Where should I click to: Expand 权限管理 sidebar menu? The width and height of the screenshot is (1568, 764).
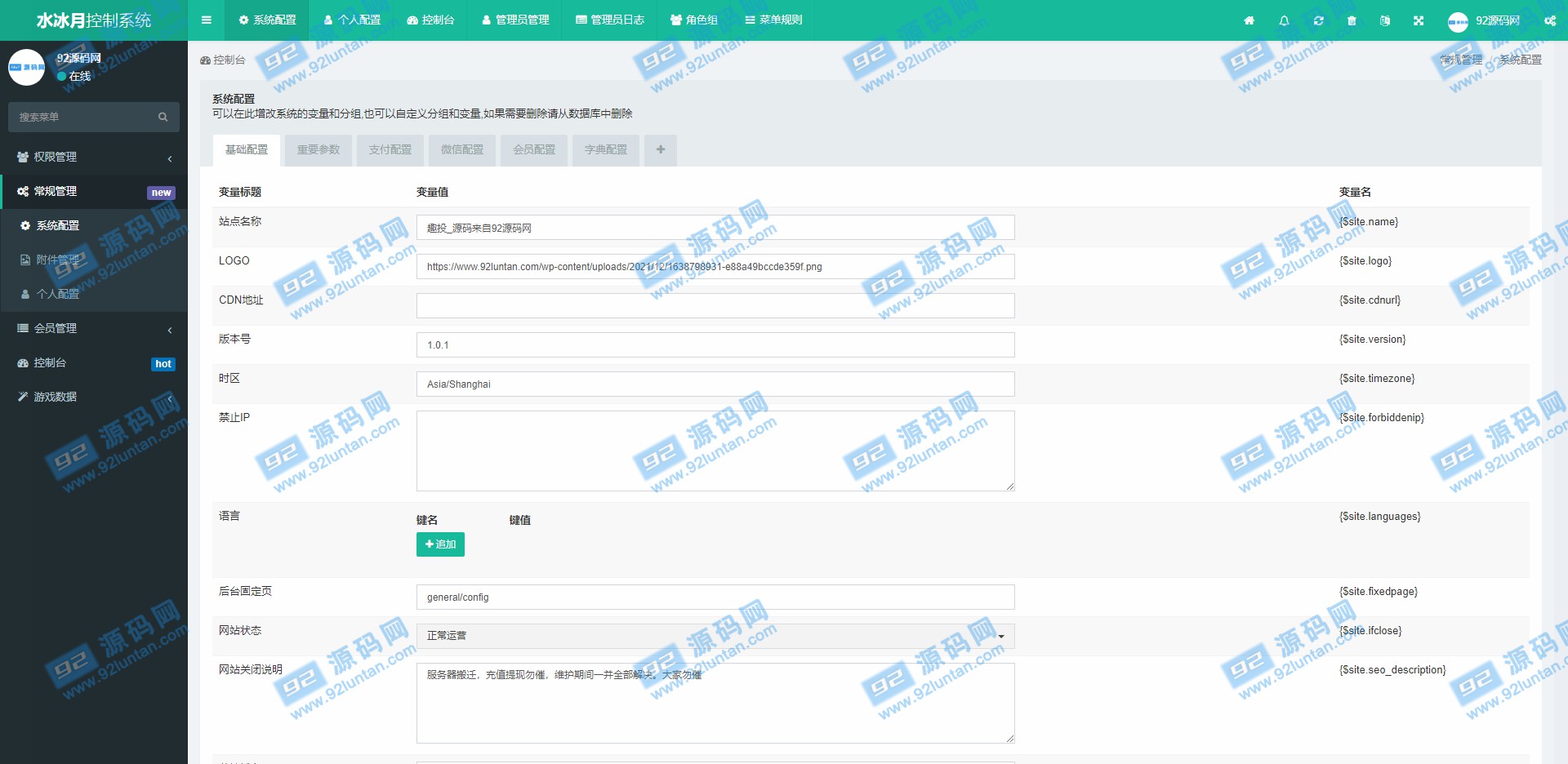pos(94,157)
